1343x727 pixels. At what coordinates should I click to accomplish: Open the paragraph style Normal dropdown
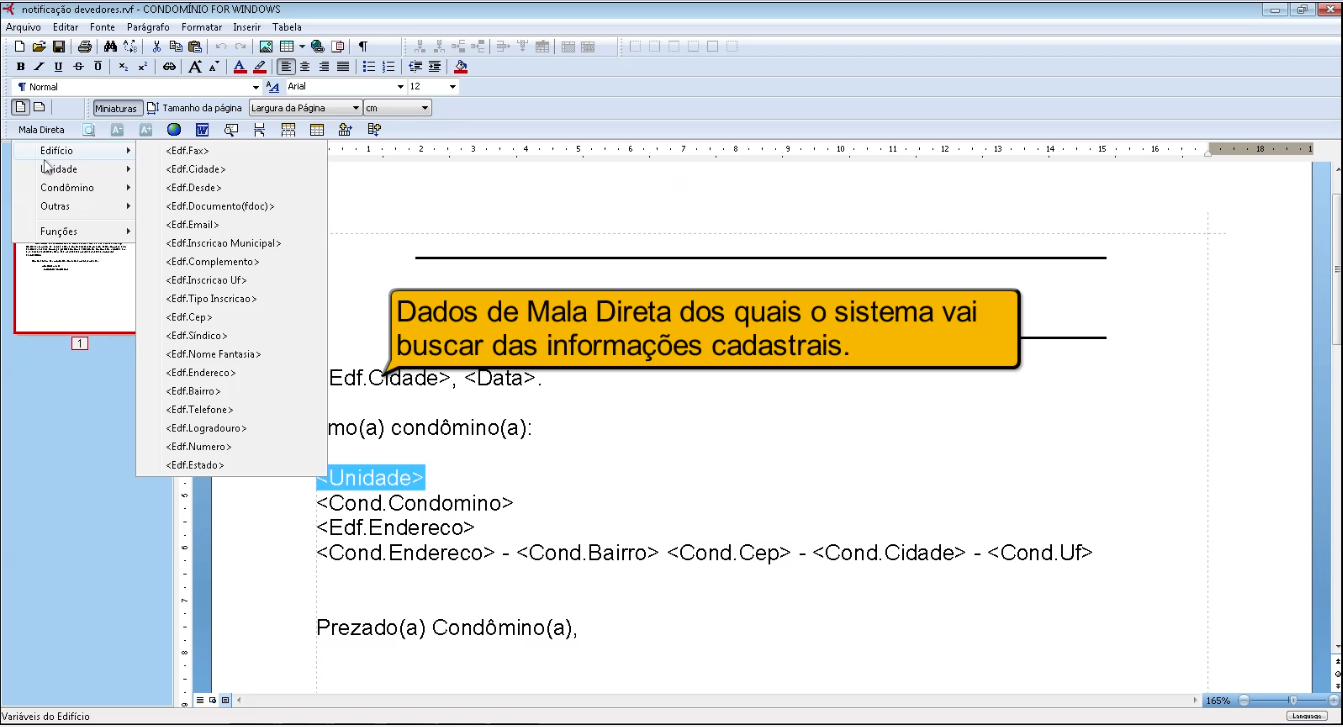click(255, 87)
